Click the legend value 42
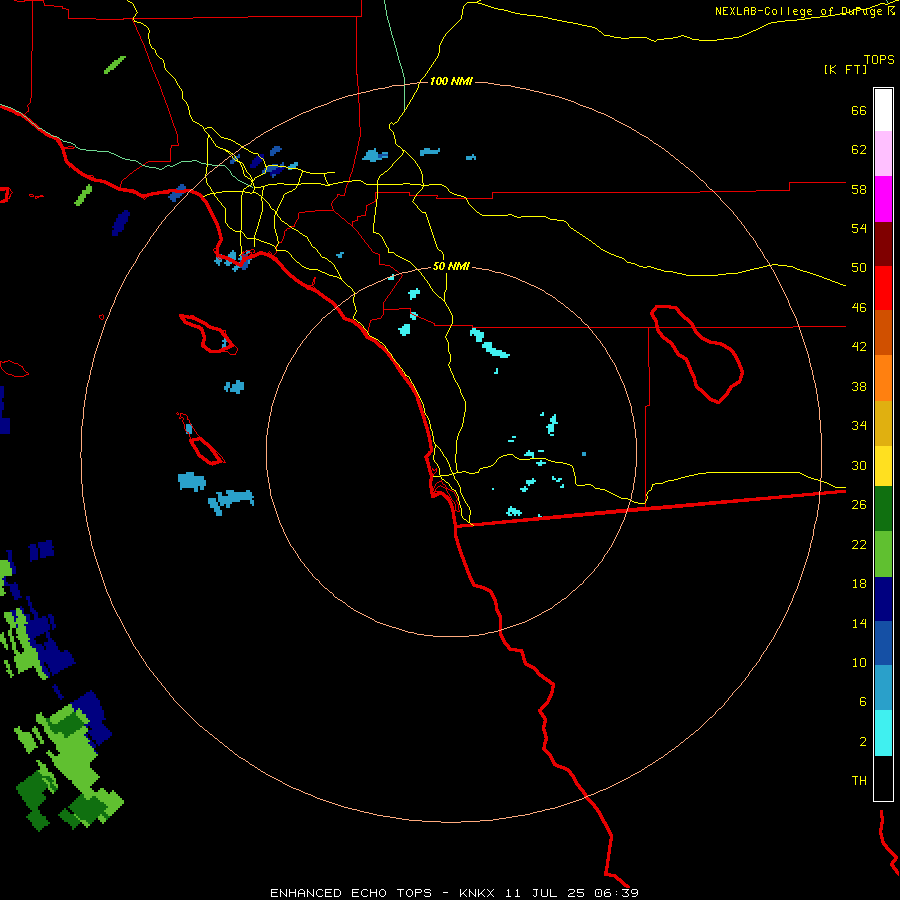 [x=859, y=347]
